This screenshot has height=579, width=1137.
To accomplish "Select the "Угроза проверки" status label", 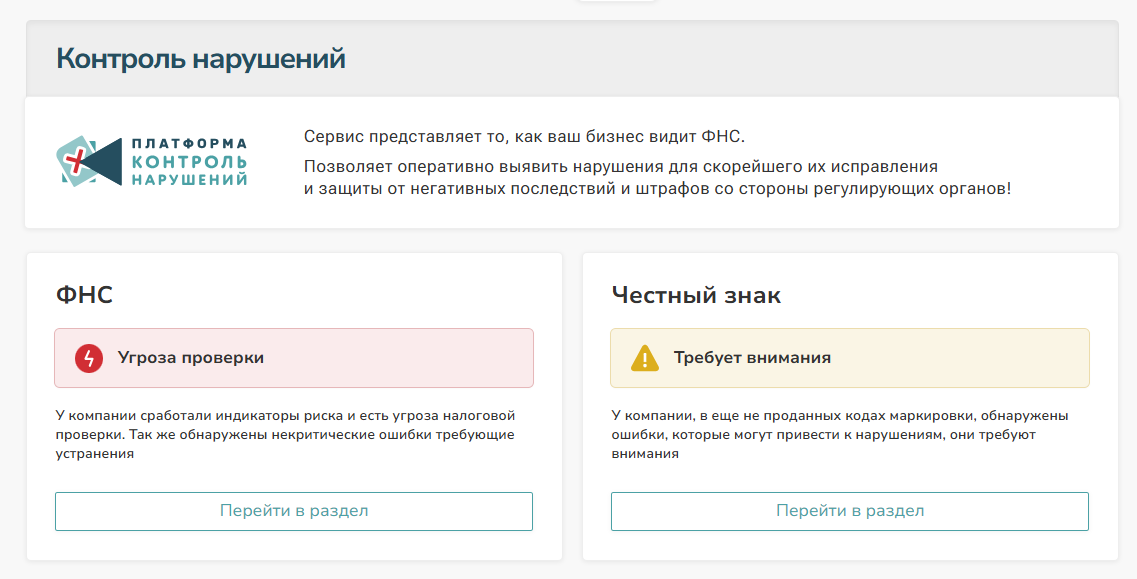I will 191,358.
